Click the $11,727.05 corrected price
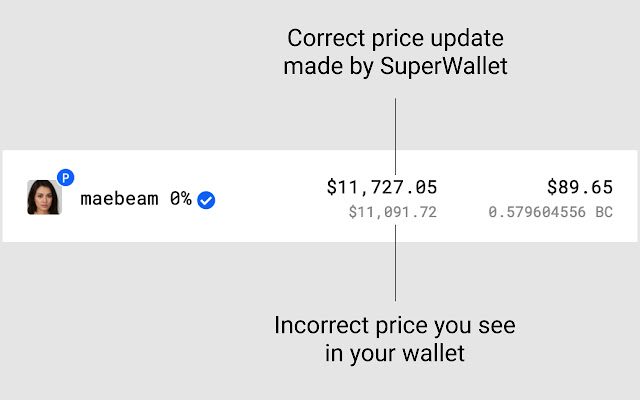This screenshot has height=400, width=640. click(x=382, y=186)
